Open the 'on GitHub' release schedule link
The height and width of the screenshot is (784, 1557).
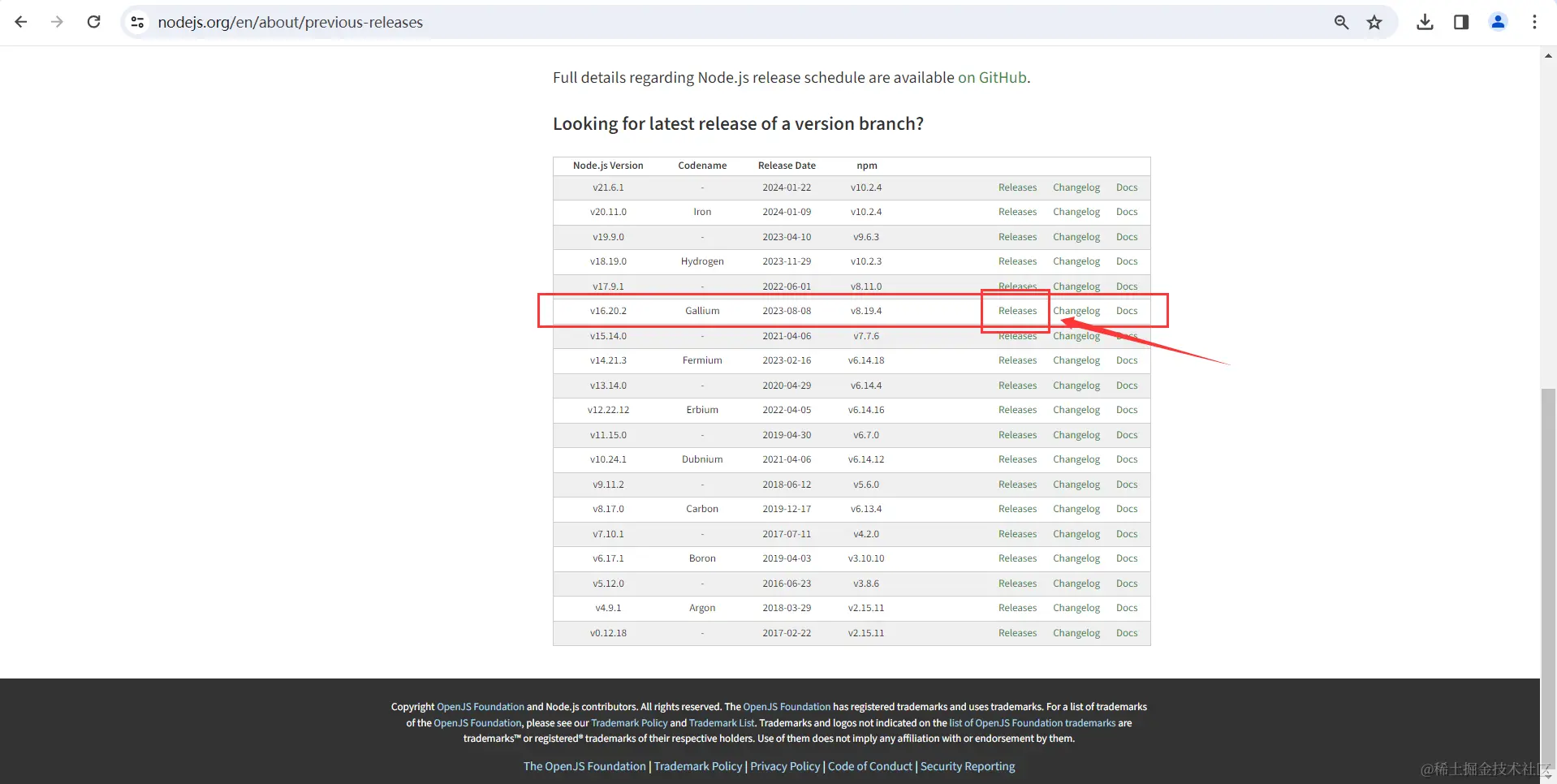(992, 78)
